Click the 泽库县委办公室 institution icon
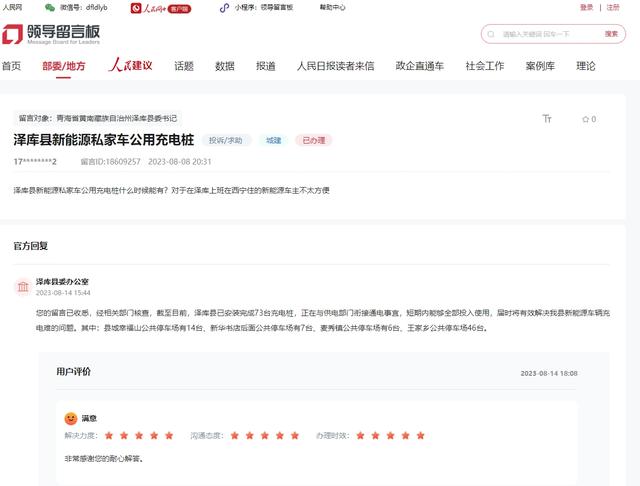The width and height of the screenshot is (640, 486). point(22,288)
